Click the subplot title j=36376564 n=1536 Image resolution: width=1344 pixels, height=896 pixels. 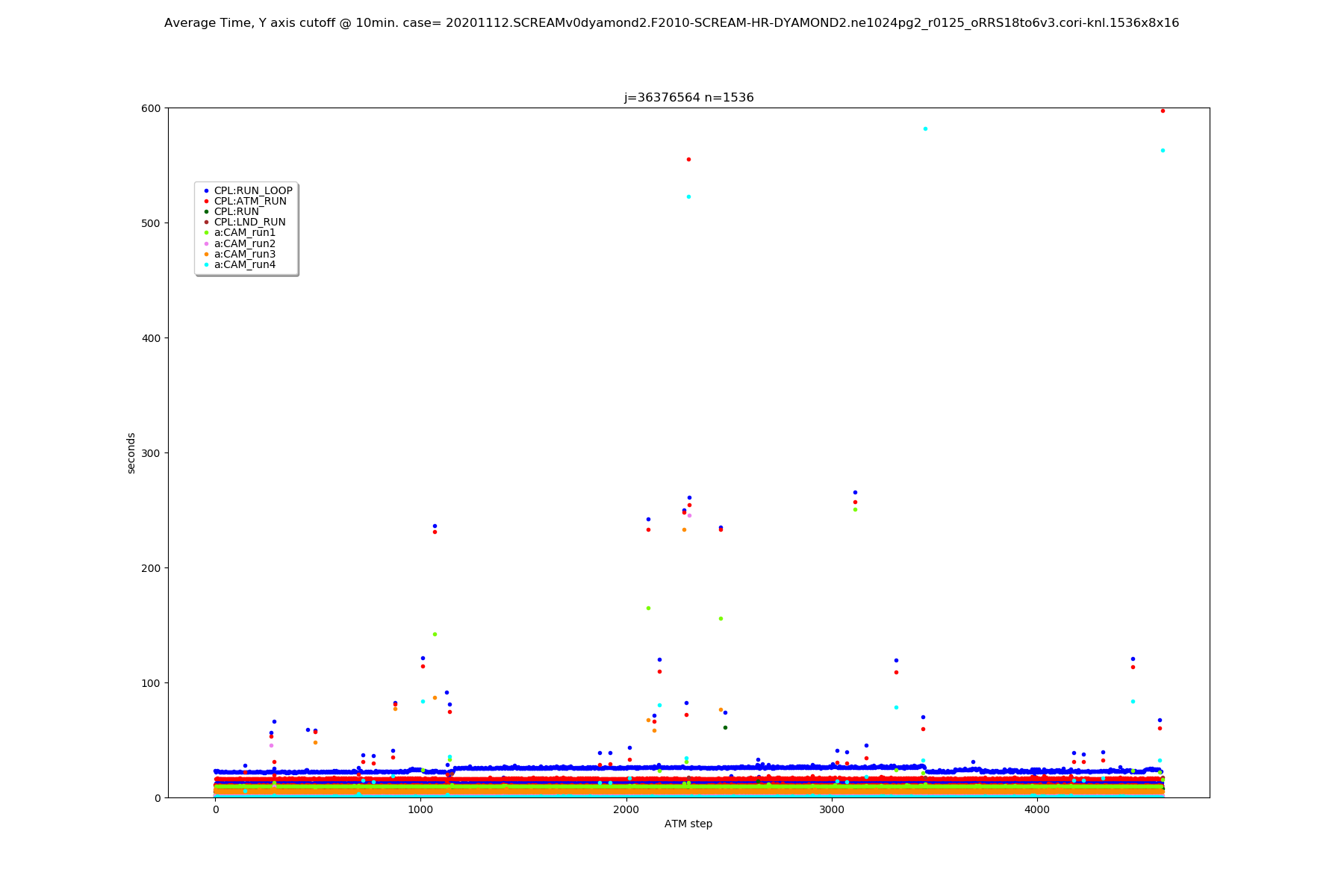coord(688,98)
